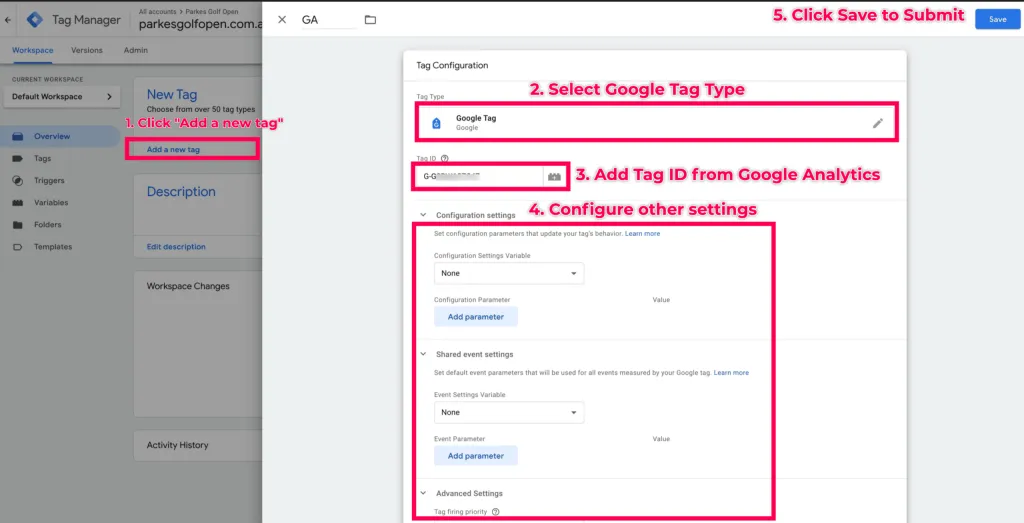Click the Overview sidebar icon
Image resolution: width=1024 pixels, height=523 pixels.
click(x=18, y=136)
